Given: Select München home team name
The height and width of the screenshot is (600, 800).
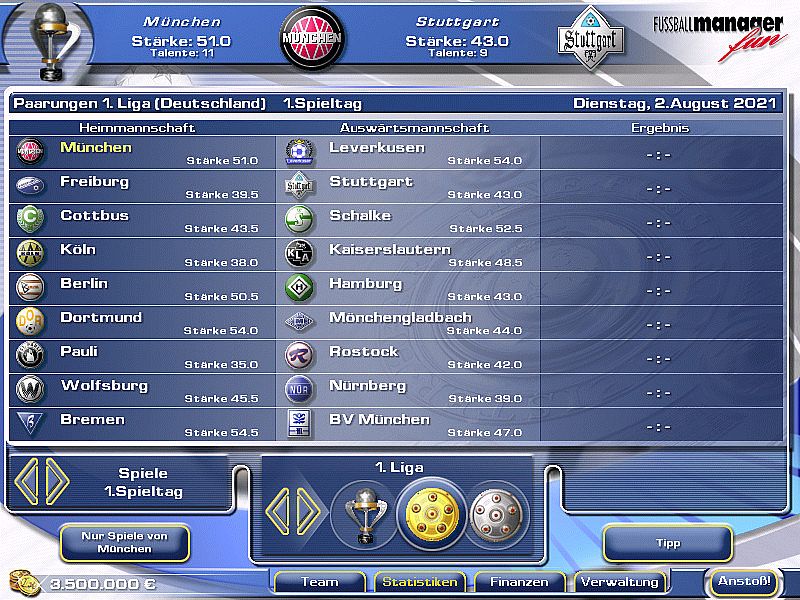Looking at the screenshot, I should (x=96, y=147).
